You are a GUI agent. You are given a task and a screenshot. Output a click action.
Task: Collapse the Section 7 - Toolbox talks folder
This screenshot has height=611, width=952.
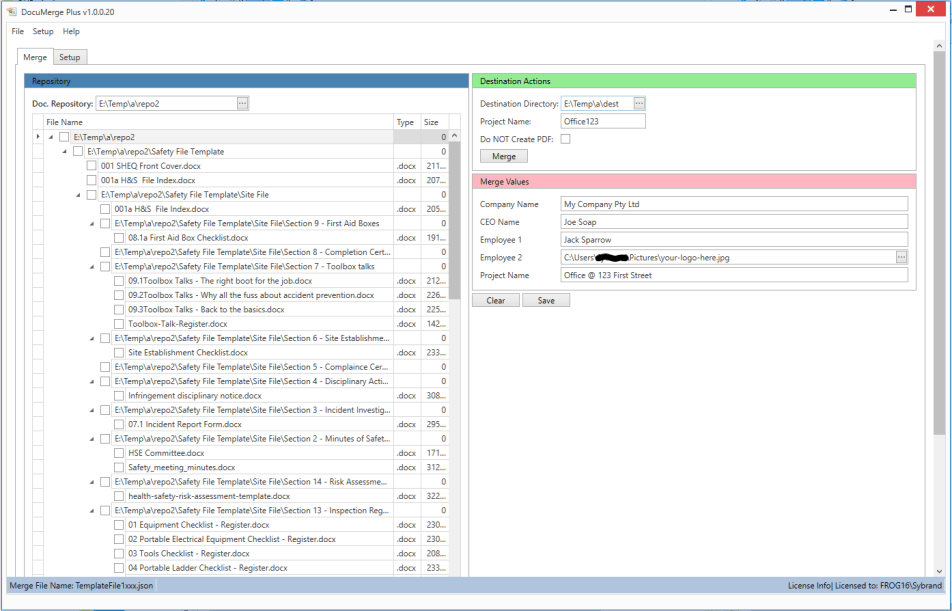(x=93, y=267)
